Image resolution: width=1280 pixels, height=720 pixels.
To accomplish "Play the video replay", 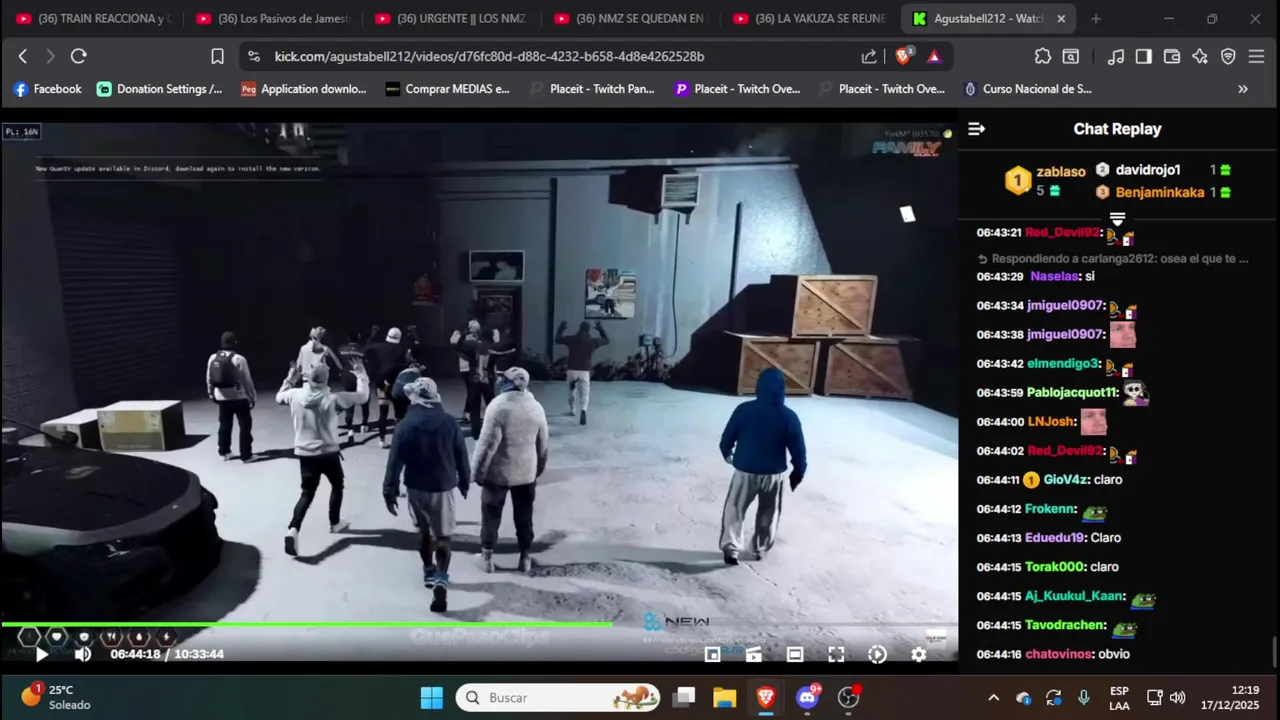I will click(42, 654).
